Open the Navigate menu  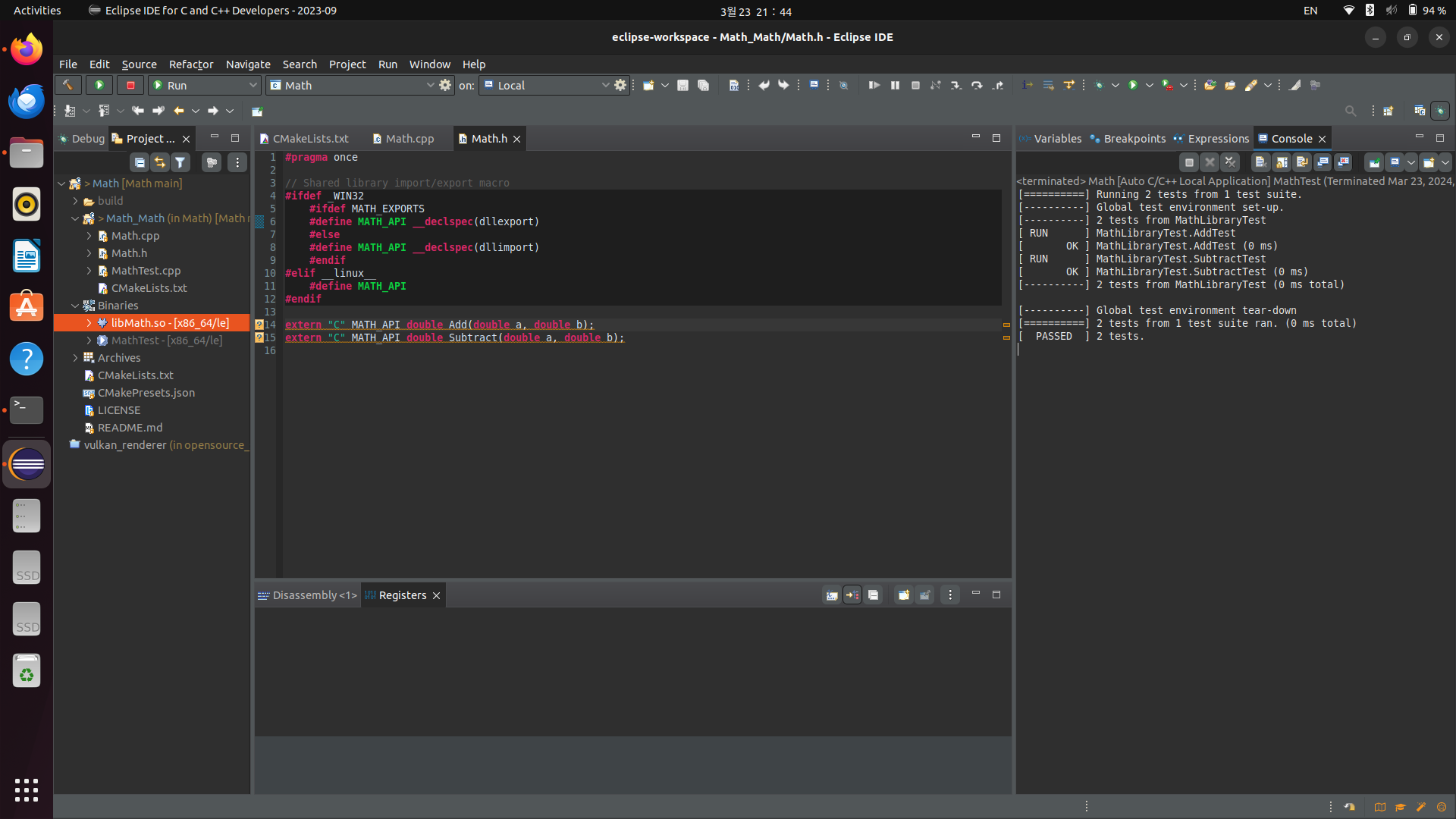[248, 64]
